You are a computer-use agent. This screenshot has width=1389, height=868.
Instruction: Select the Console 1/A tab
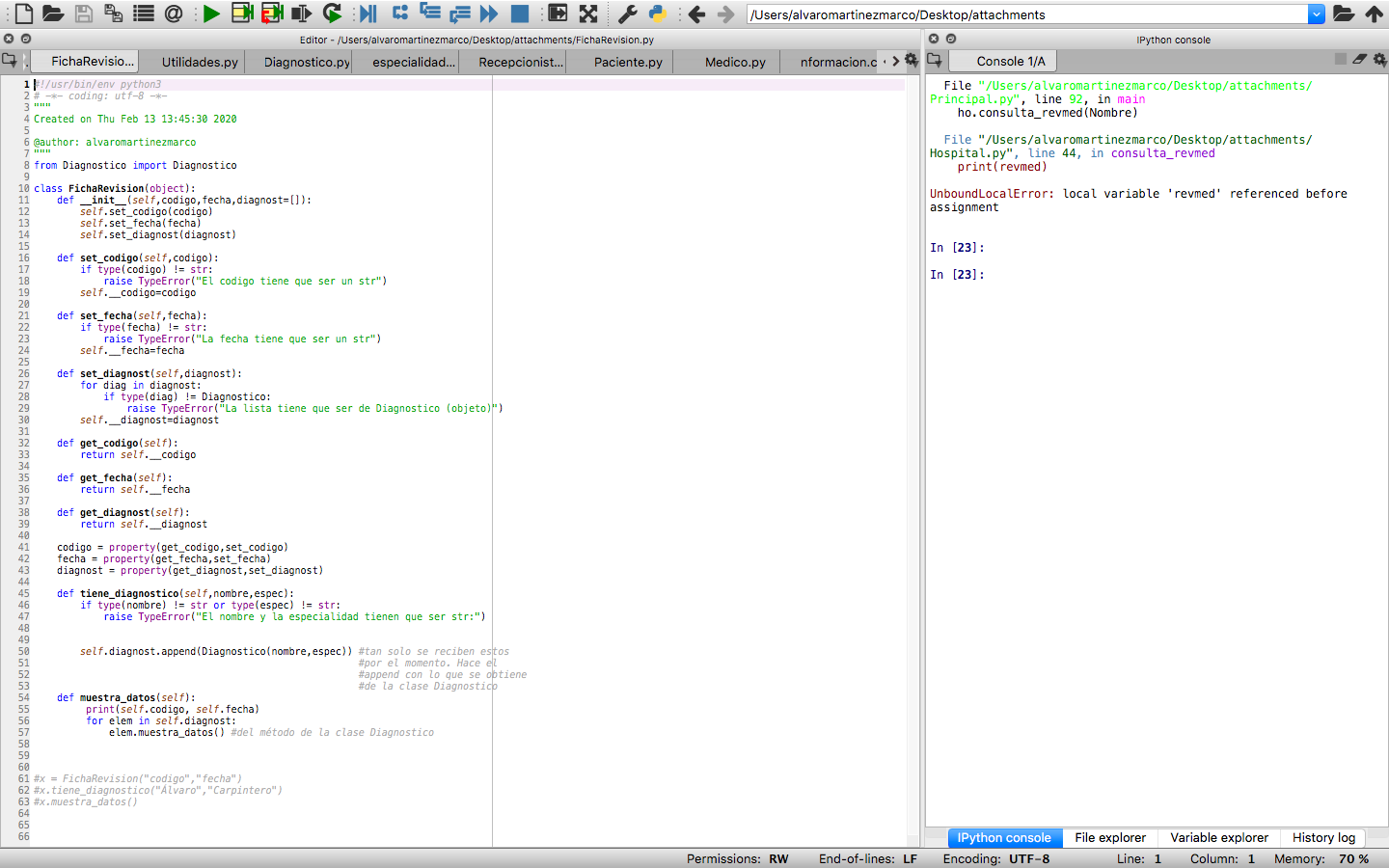pos(1003,61)
